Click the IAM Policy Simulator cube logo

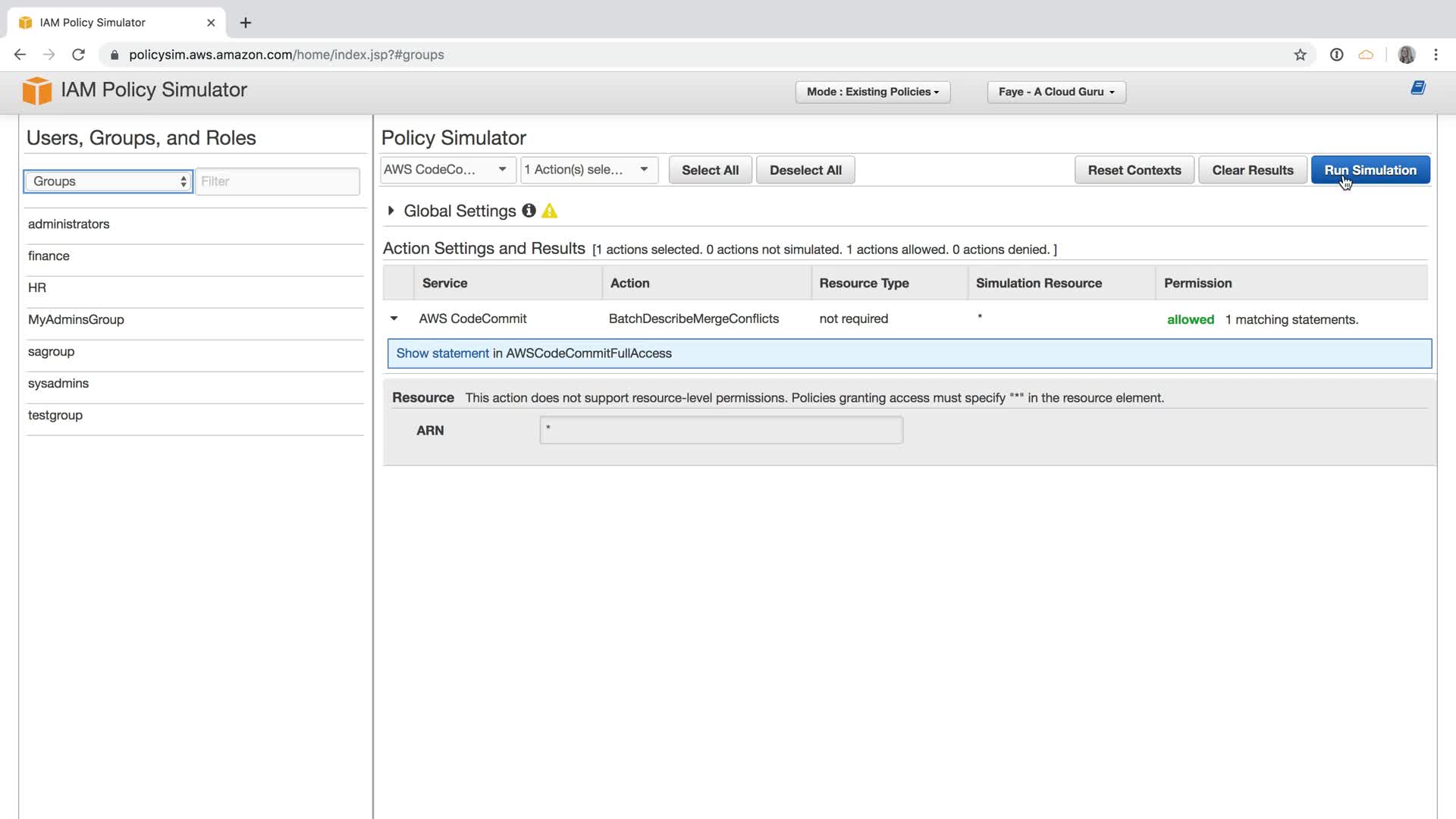point(36,90)
